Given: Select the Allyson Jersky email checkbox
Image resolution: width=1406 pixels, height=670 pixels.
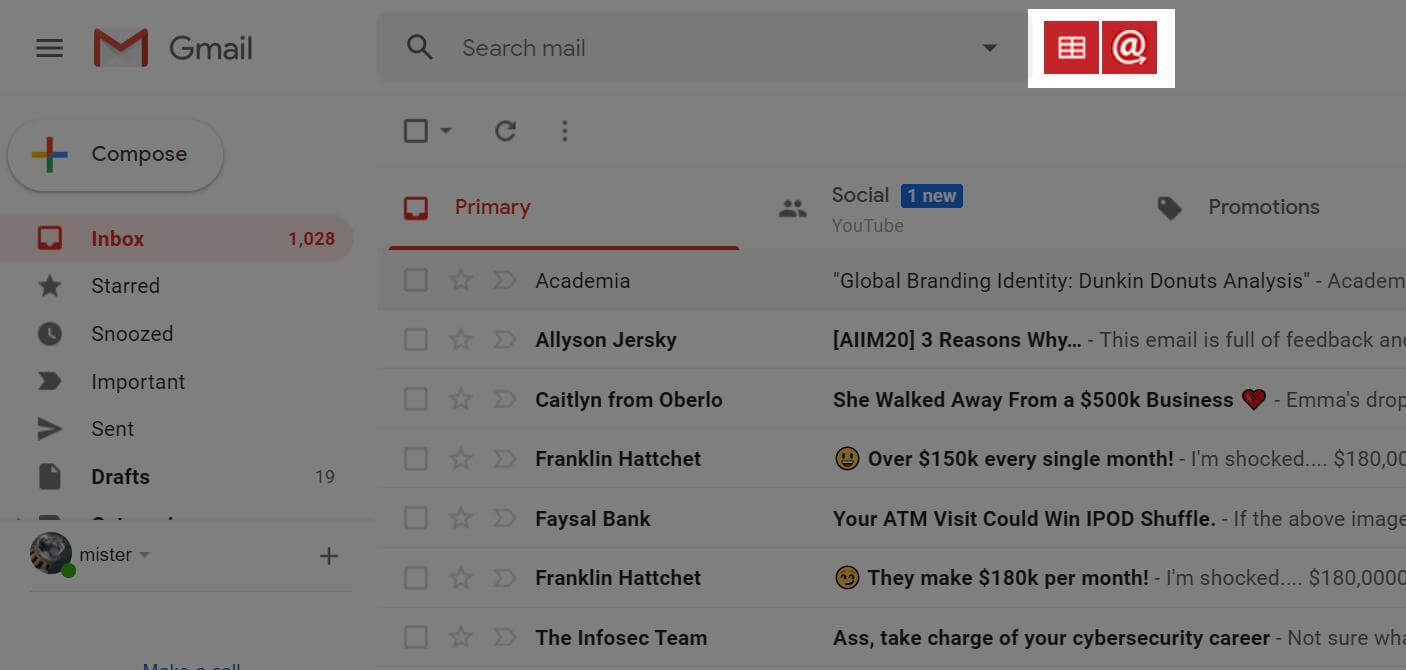Looking at the screenshot, I should 416,340.
